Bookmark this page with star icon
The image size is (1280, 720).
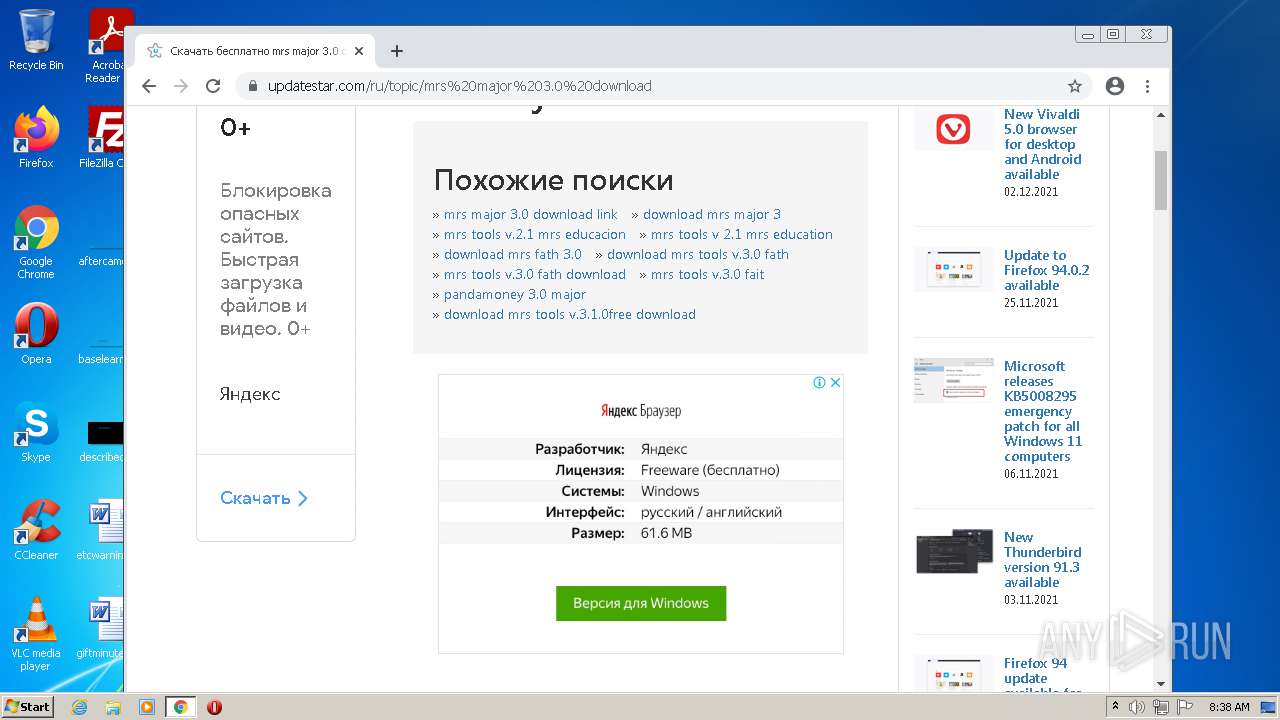pyautogui.click(x=1075, y=86)
